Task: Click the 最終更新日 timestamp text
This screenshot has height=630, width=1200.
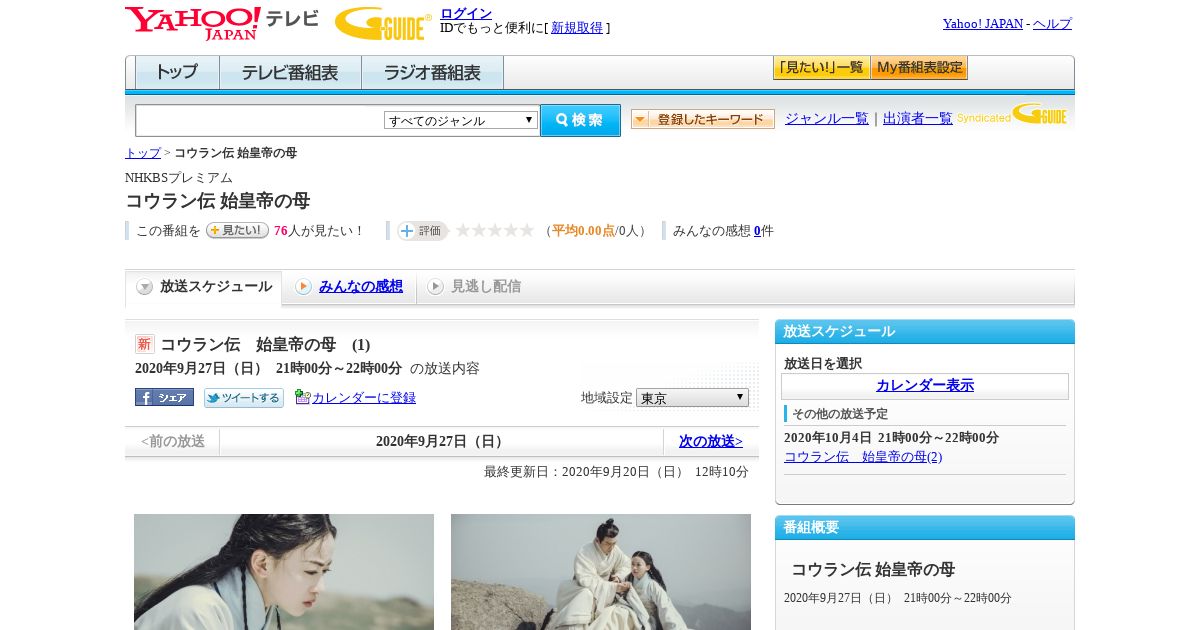Action: [x=616, y=472]
